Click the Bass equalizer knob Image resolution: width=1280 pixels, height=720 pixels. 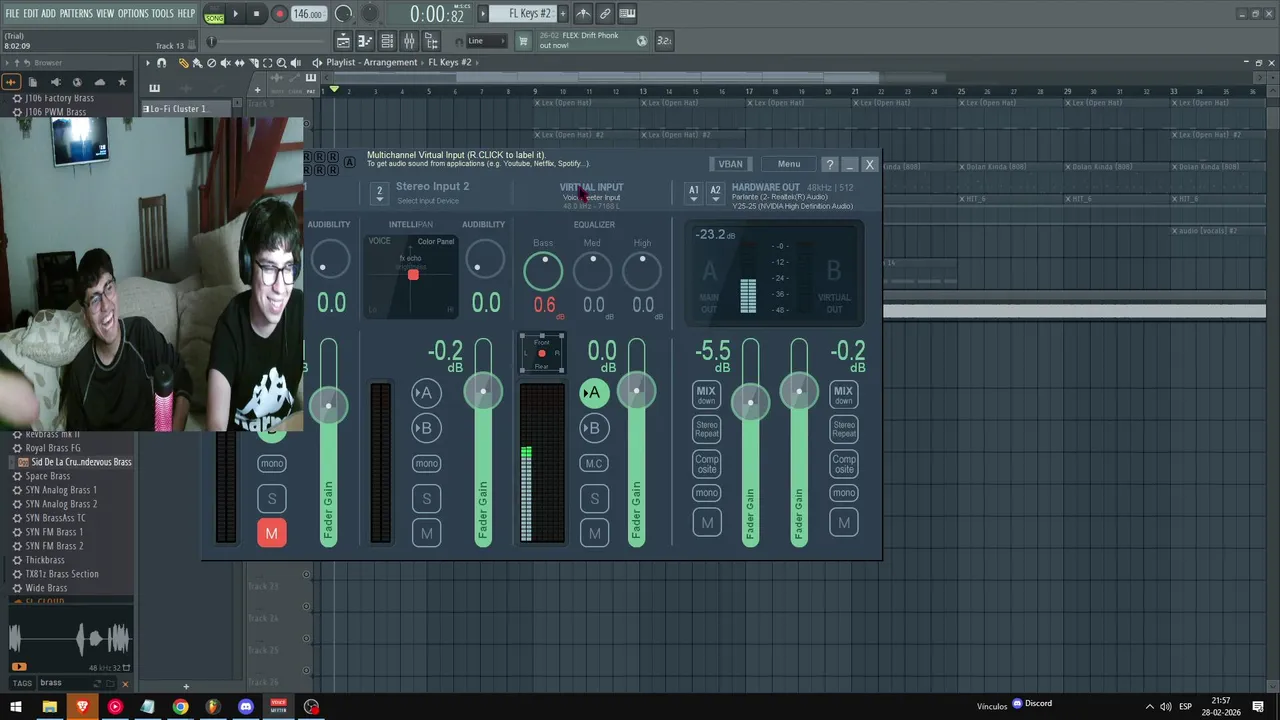pos(543,271)
